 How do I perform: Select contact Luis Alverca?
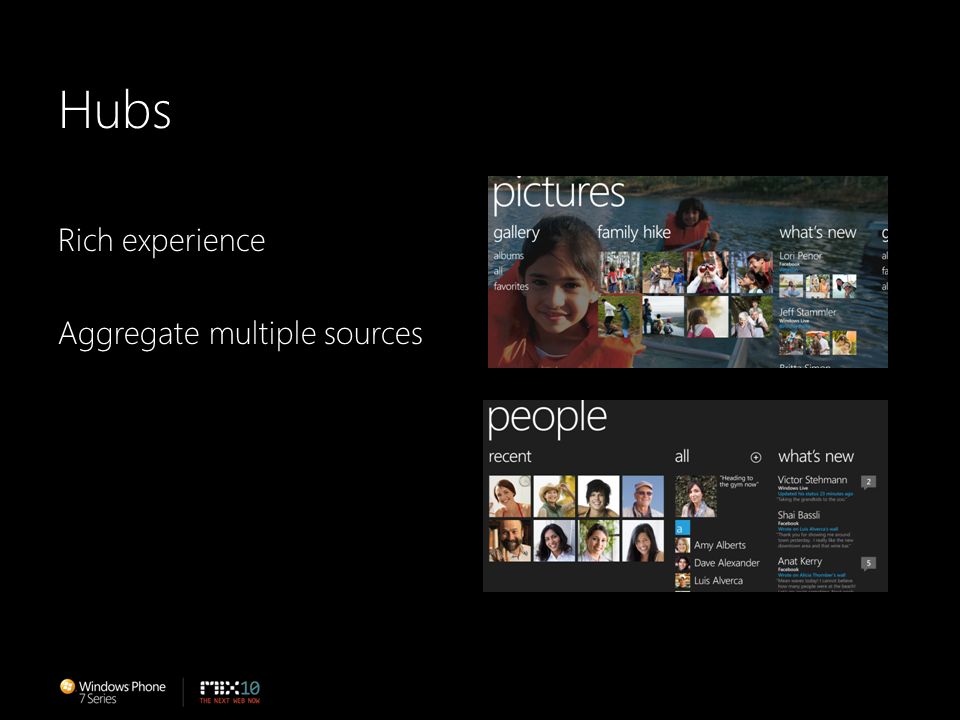click(718, 580)
